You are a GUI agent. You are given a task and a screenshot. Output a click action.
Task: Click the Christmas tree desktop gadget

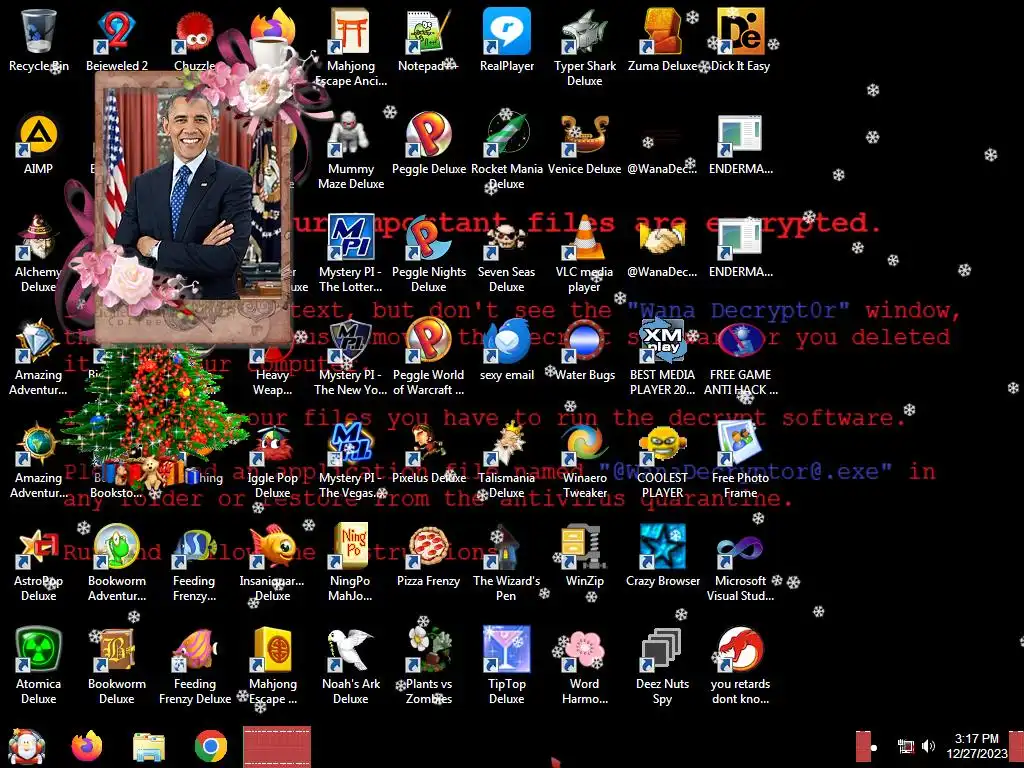[153, 418]
